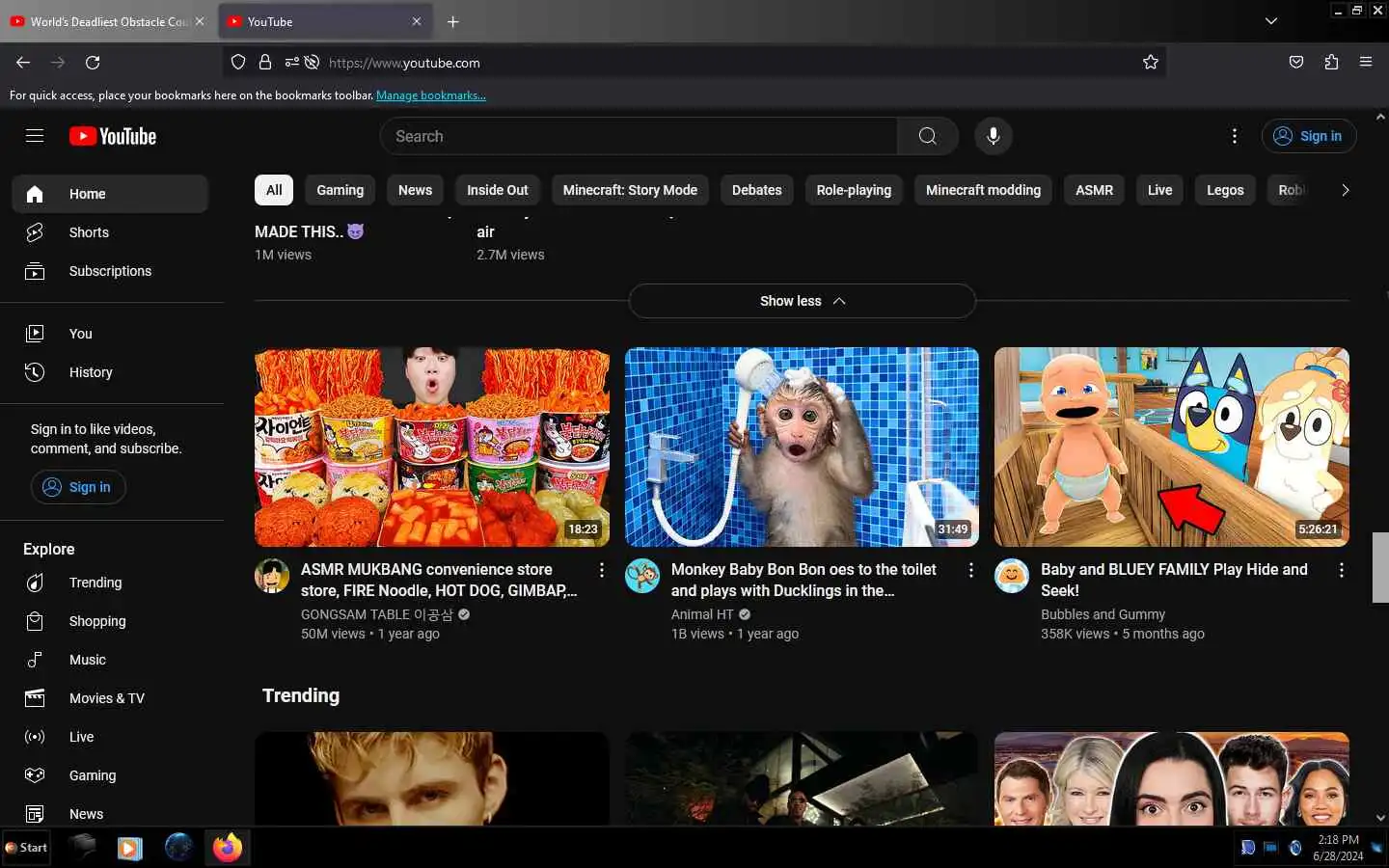Open Shopping under Explore
This screenshot has width=1389, height=868.
[x=110, y=621]
